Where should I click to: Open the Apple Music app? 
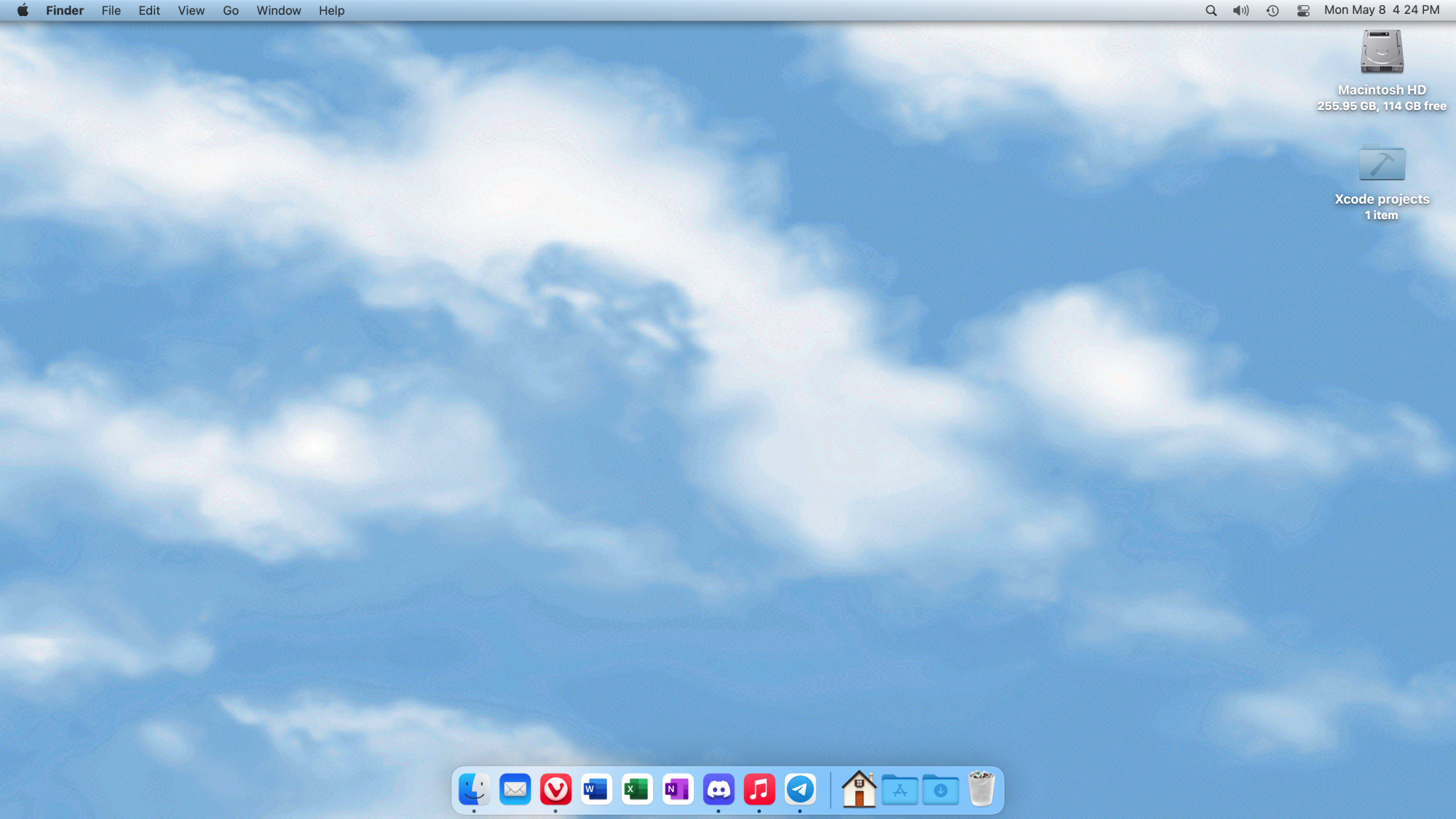(759, 788)
